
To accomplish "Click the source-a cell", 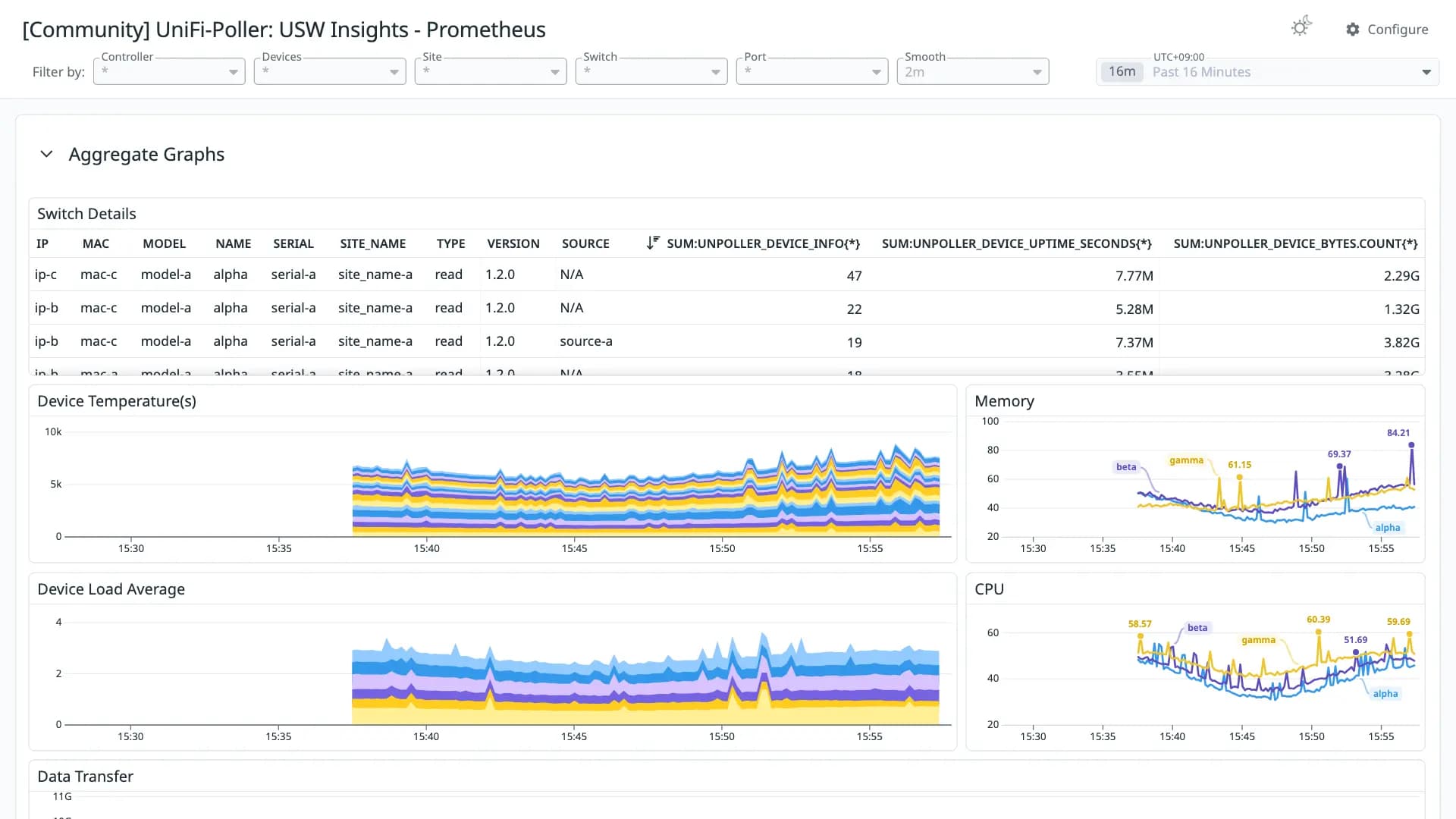I will pyautogui.click(x=586, y=341).
